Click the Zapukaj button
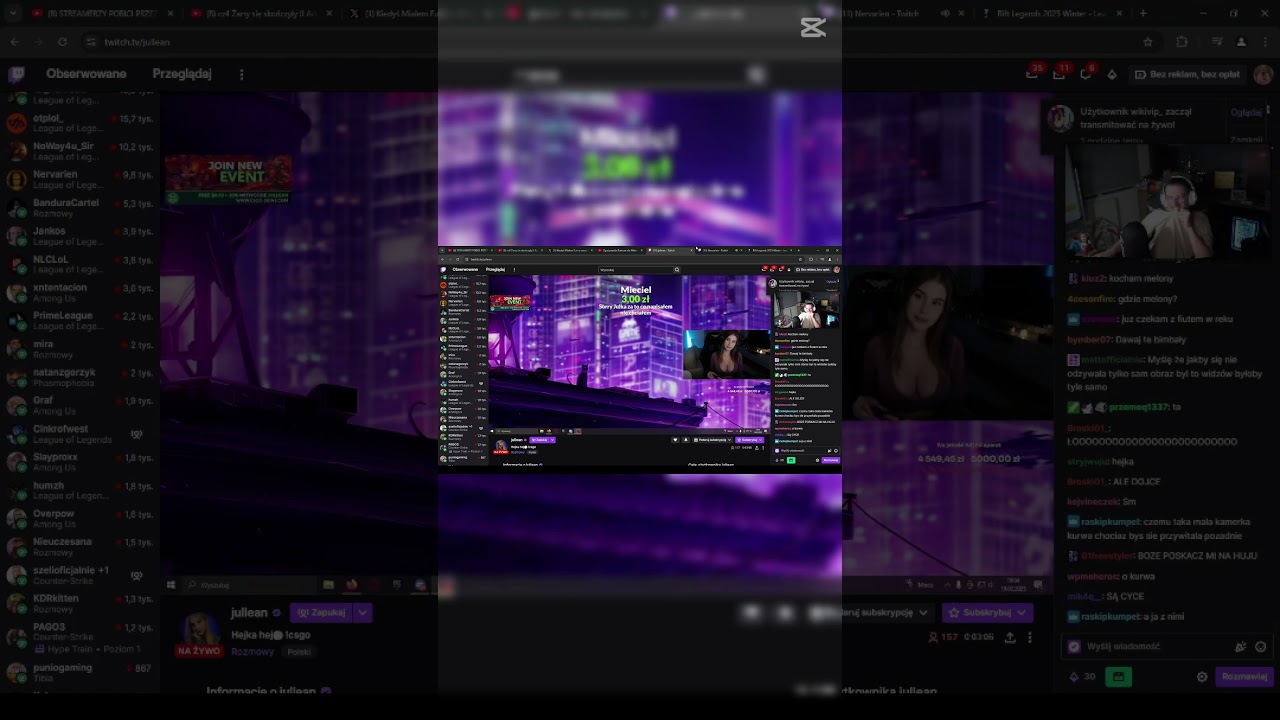This screenshot has height=720, width=1280. (320, 612)
